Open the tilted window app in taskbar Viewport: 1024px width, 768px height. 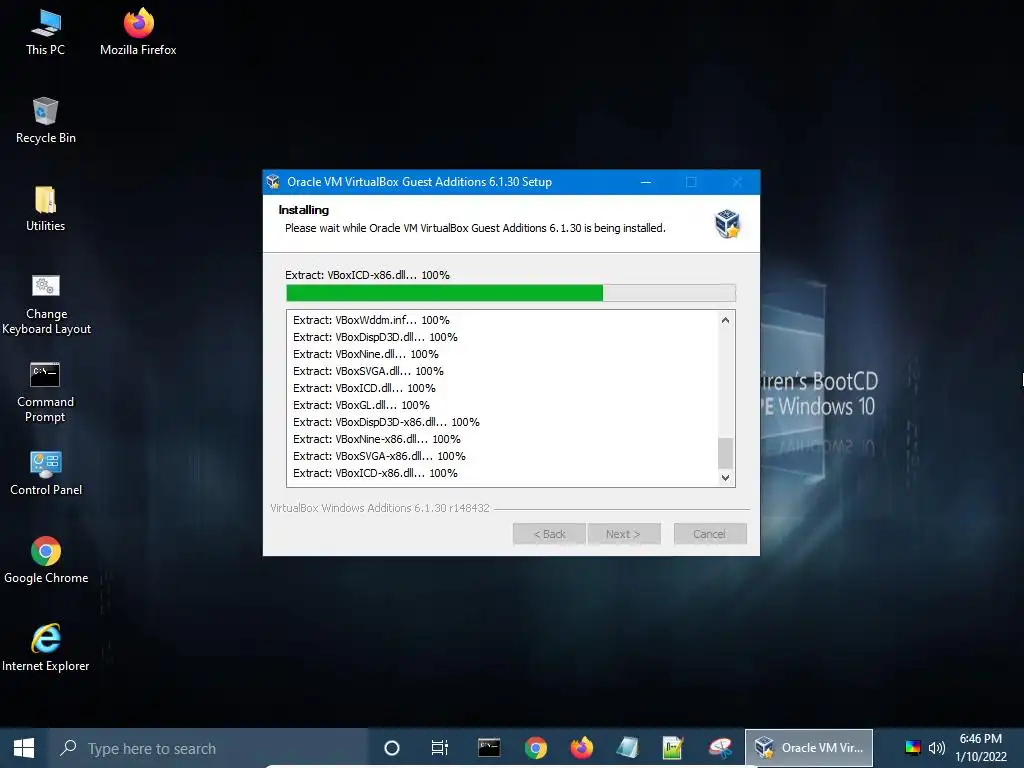[627, 748]
